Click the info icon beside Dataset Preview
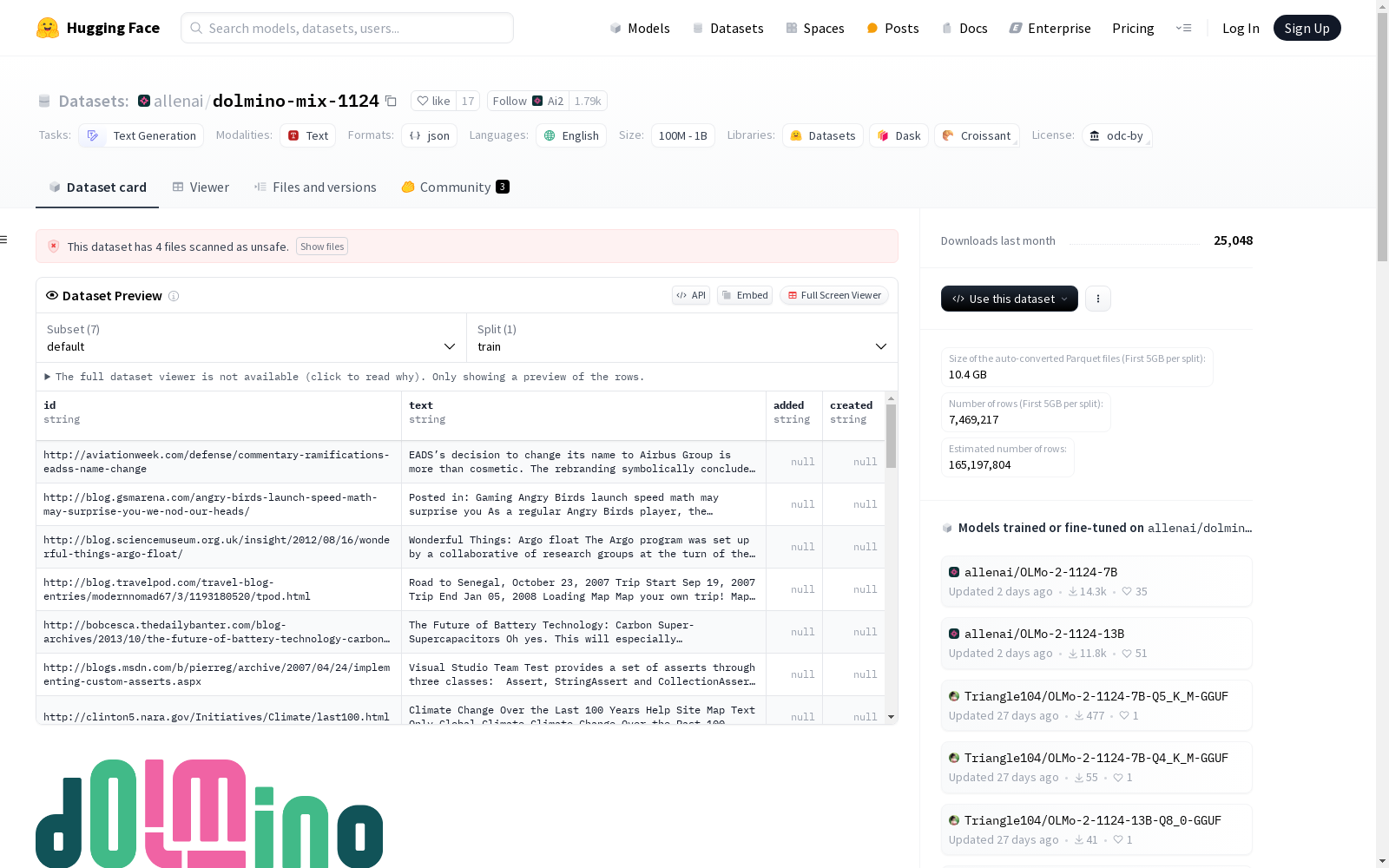This screenshot has width=1389, height=868. click(x=174, y=296)
